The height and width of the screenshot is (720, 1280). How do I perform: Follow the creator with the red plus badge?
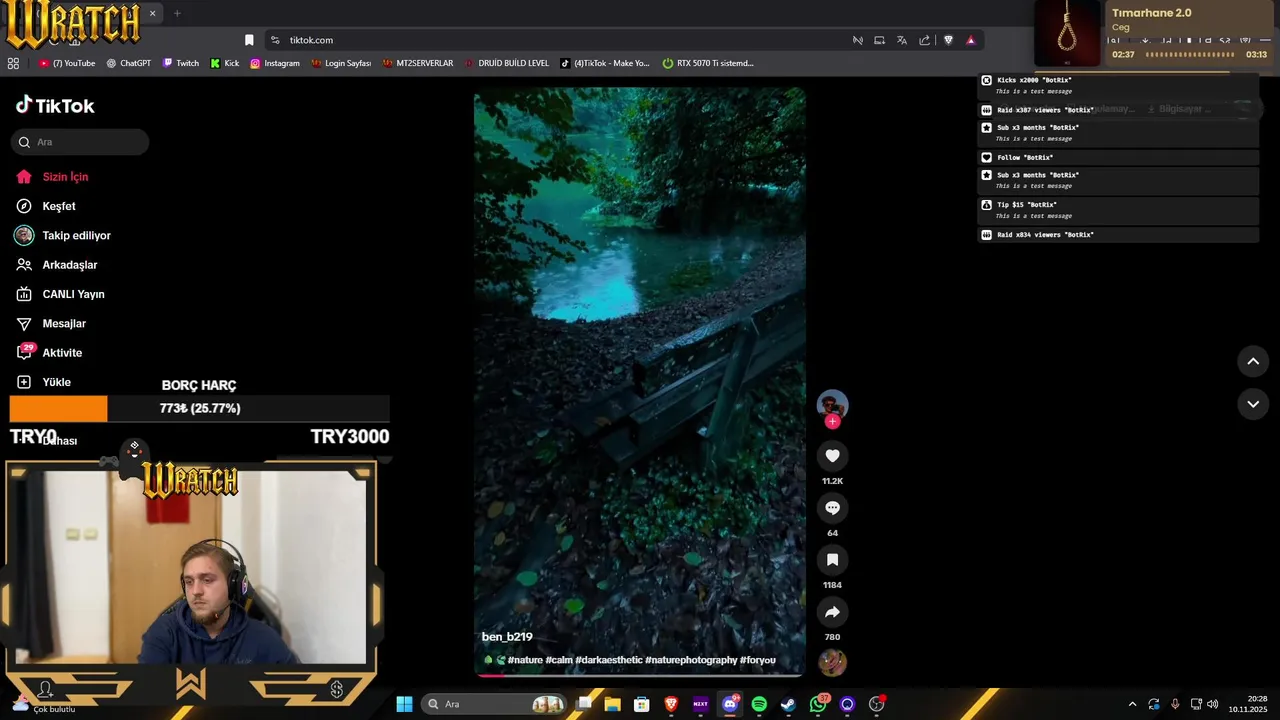pyautogui.click(x=832, y=421)
